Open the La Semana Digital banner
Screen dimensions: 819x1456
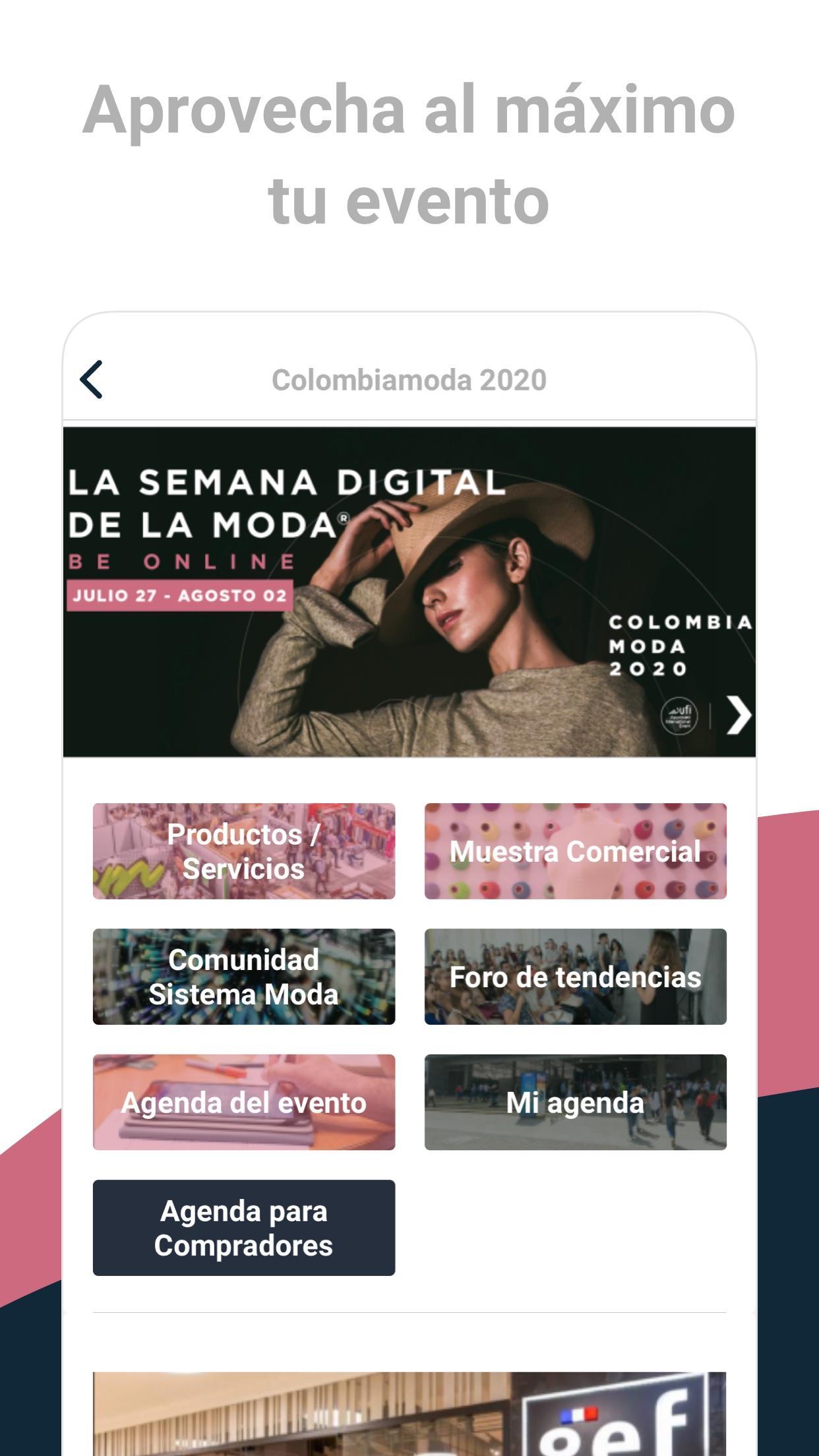click(409, 591)
